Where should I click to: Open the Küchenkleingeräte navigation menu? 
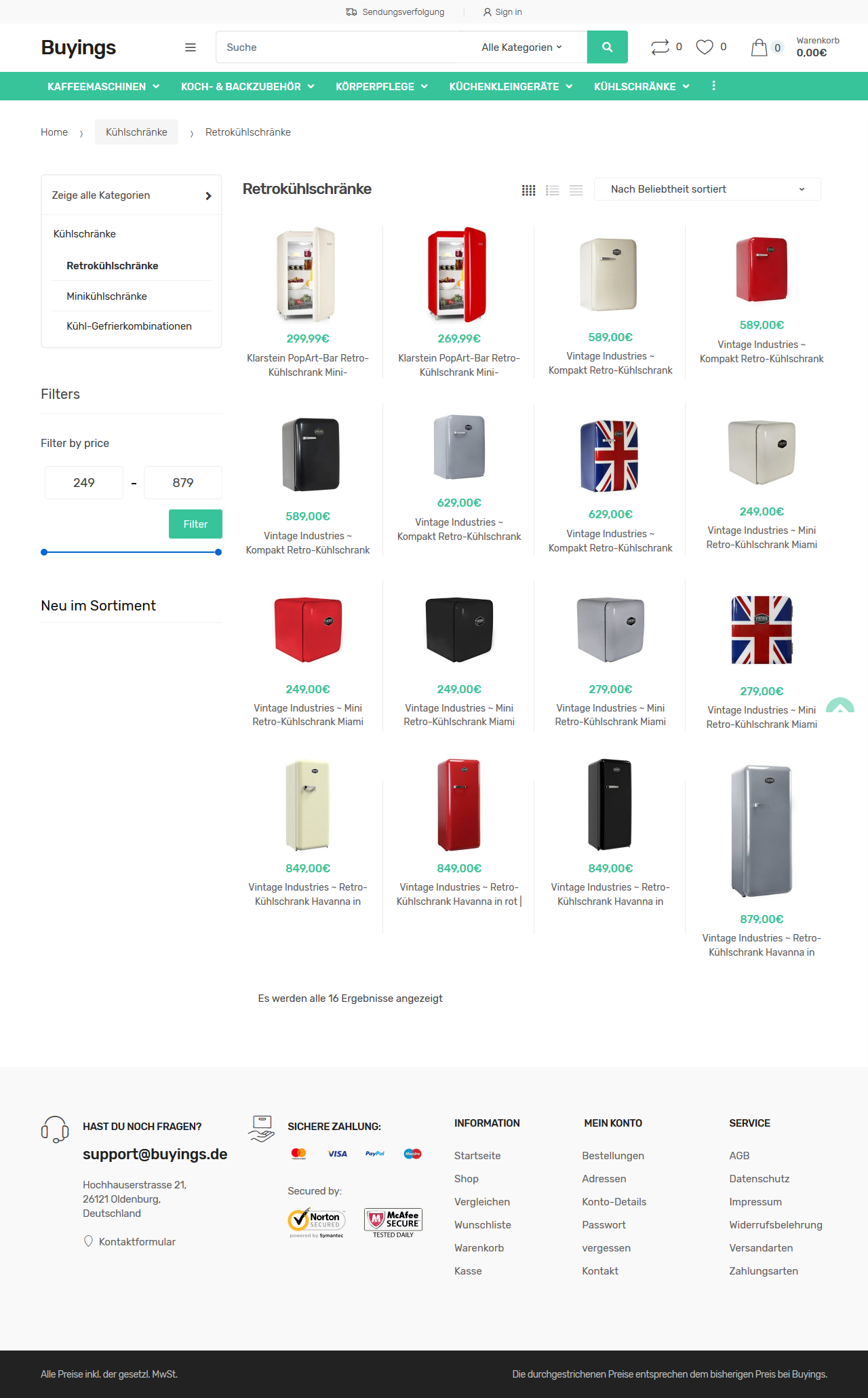511,86
